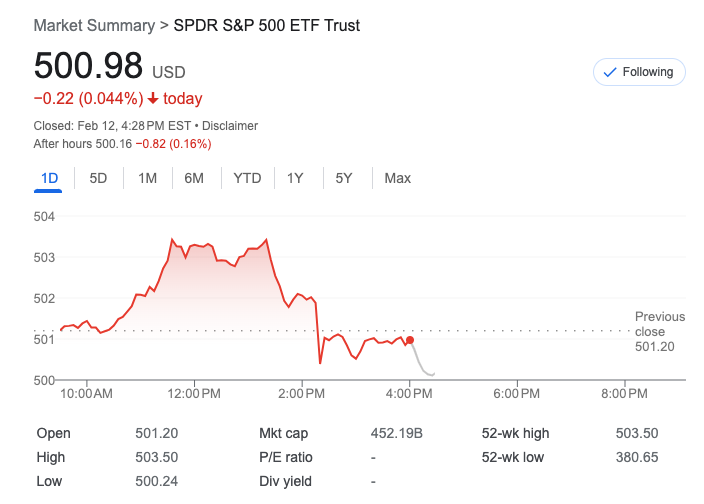The image size is (704, 504).
Task: Click the SPDR S&P 500 ETF Trust title
Action: [x=266, y=25]
